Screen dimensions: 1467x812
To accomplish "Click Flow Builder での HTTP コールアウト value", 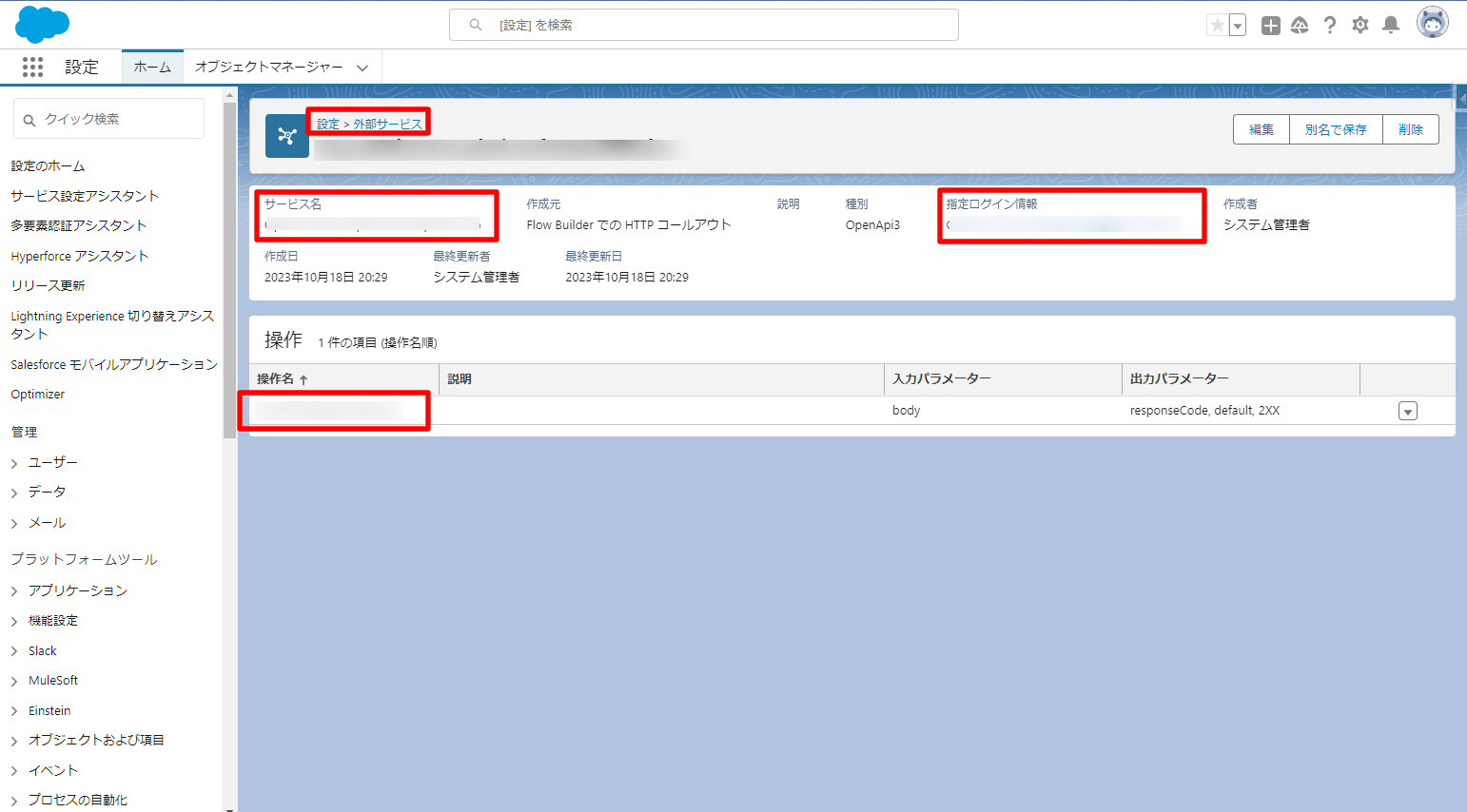I will point(629,225).
